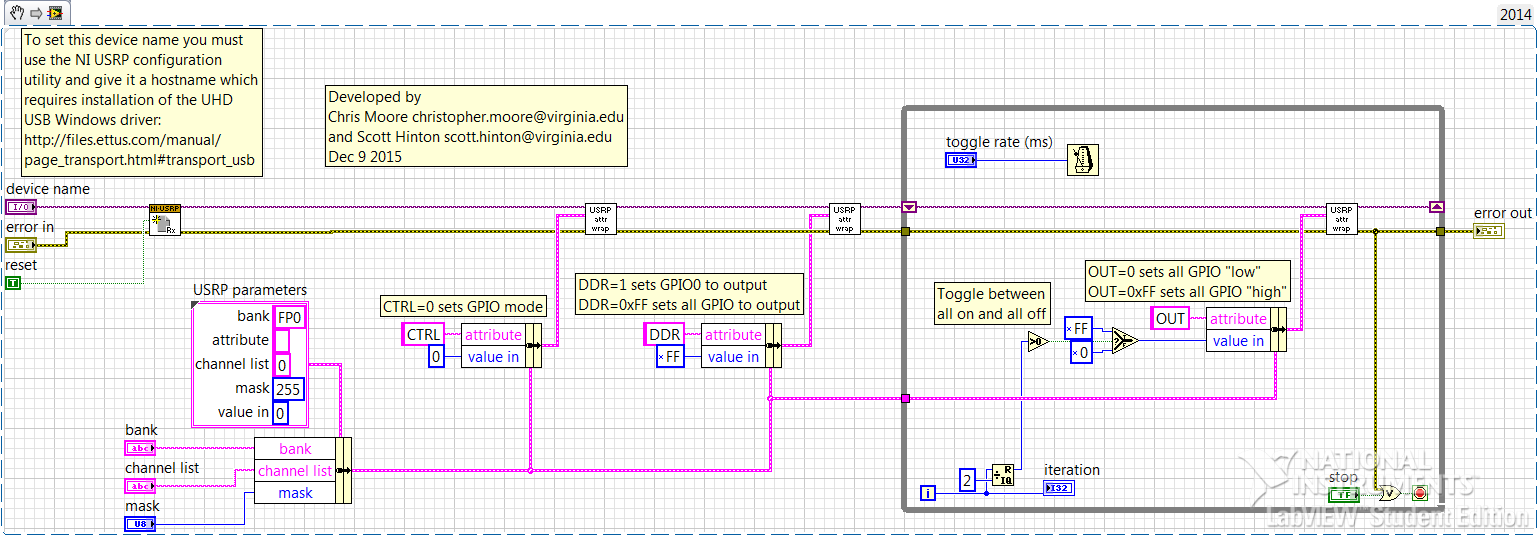Screen dimensions: 1538x536
Task: Click the 'OUT=0 sets all GPIO low' comment
Action: tap(1188, 282)
